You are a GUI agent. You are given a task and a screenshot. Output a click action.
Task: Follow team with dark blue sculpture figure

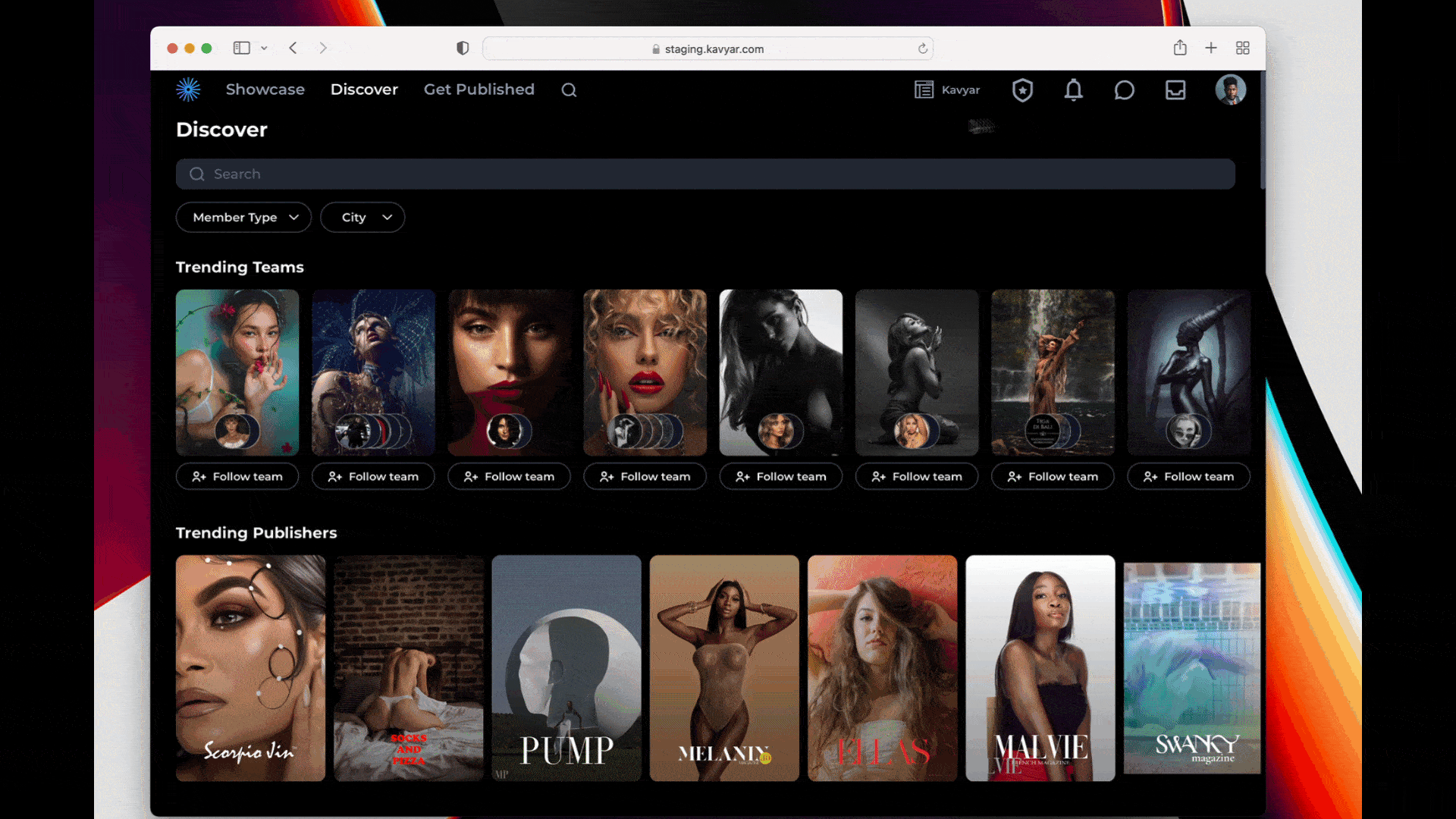click(x=1188, y=477)
